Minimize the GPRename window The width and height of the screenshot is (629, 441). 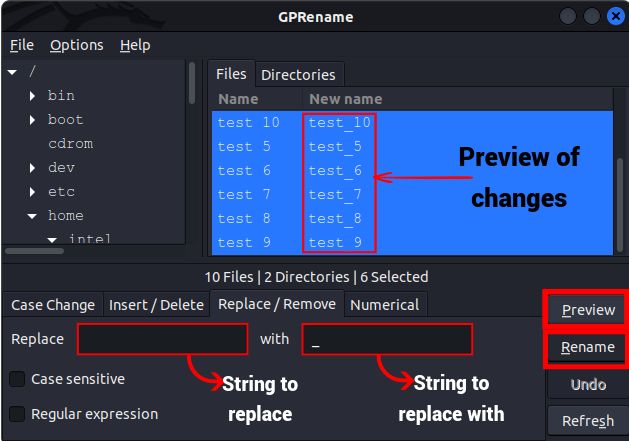click(x=568, y=17)
